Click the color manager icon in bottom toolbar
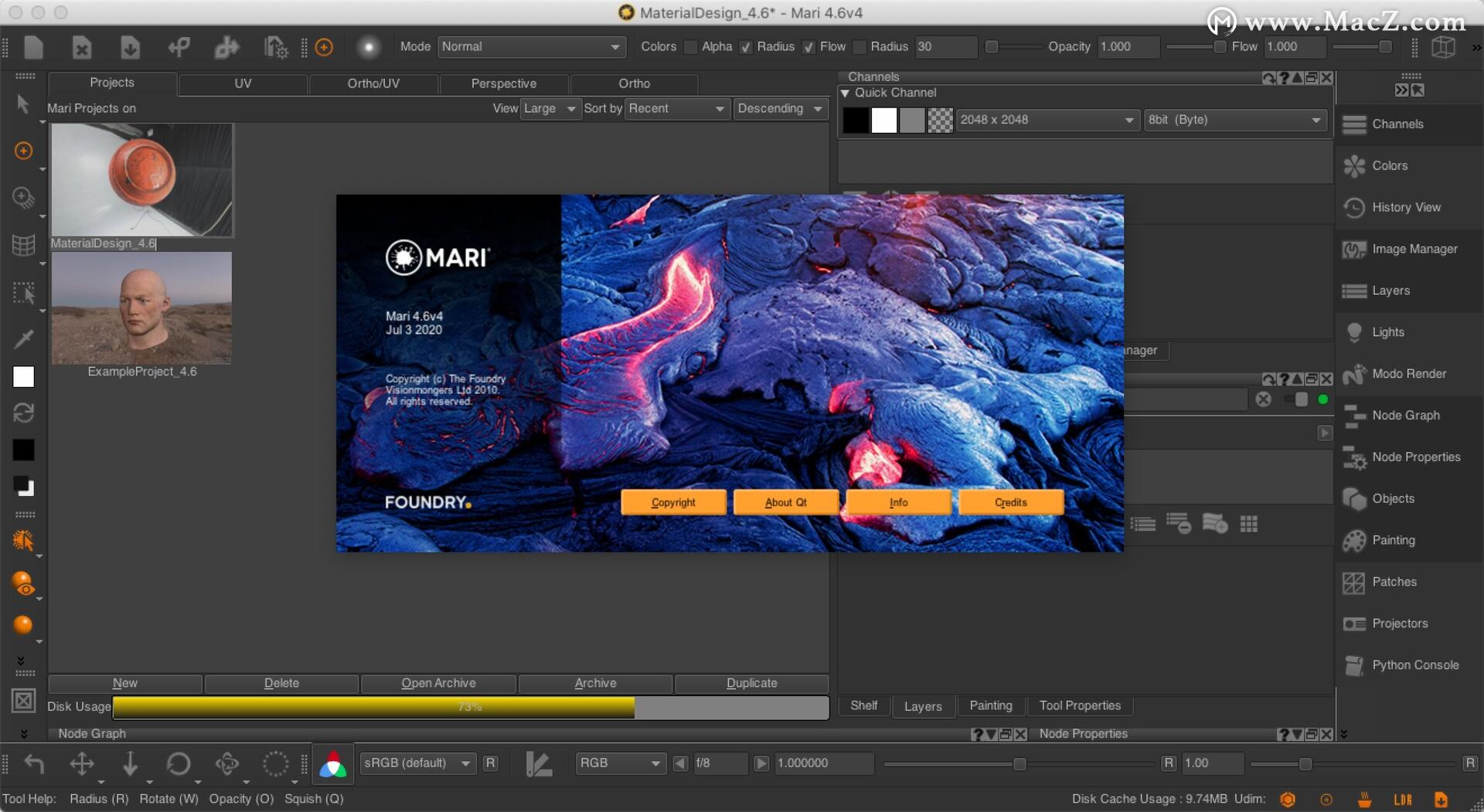The height and width of the screenshot is (812, 1484). [x=332, y=763]
